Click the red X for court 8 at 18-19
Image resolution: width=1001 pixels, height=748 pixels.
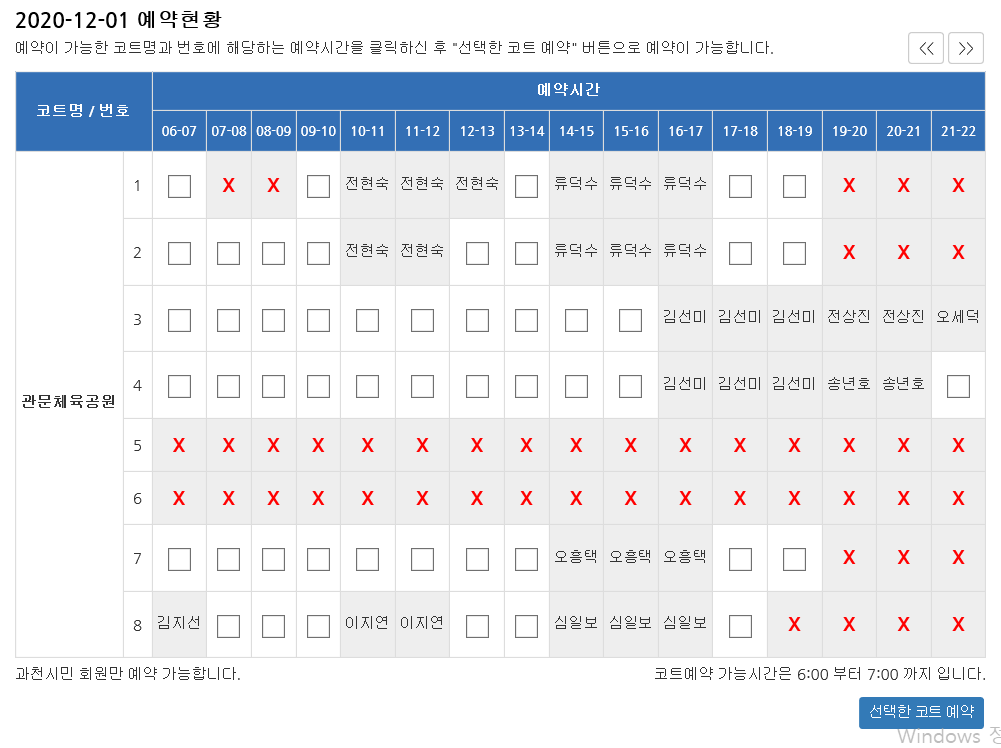tap(794, 625)
